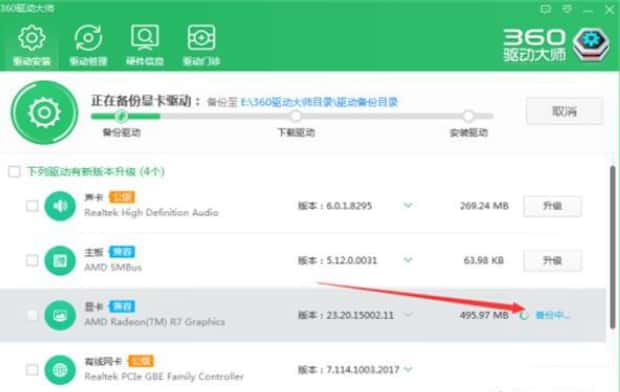620x392 pixels.
Task: Select the 'AMD Radeon(TM) R7 Graphics' device name
Action: (155, 322)
